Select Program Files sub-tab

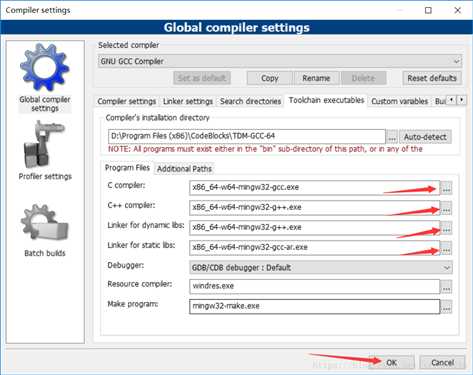point(127,168)
